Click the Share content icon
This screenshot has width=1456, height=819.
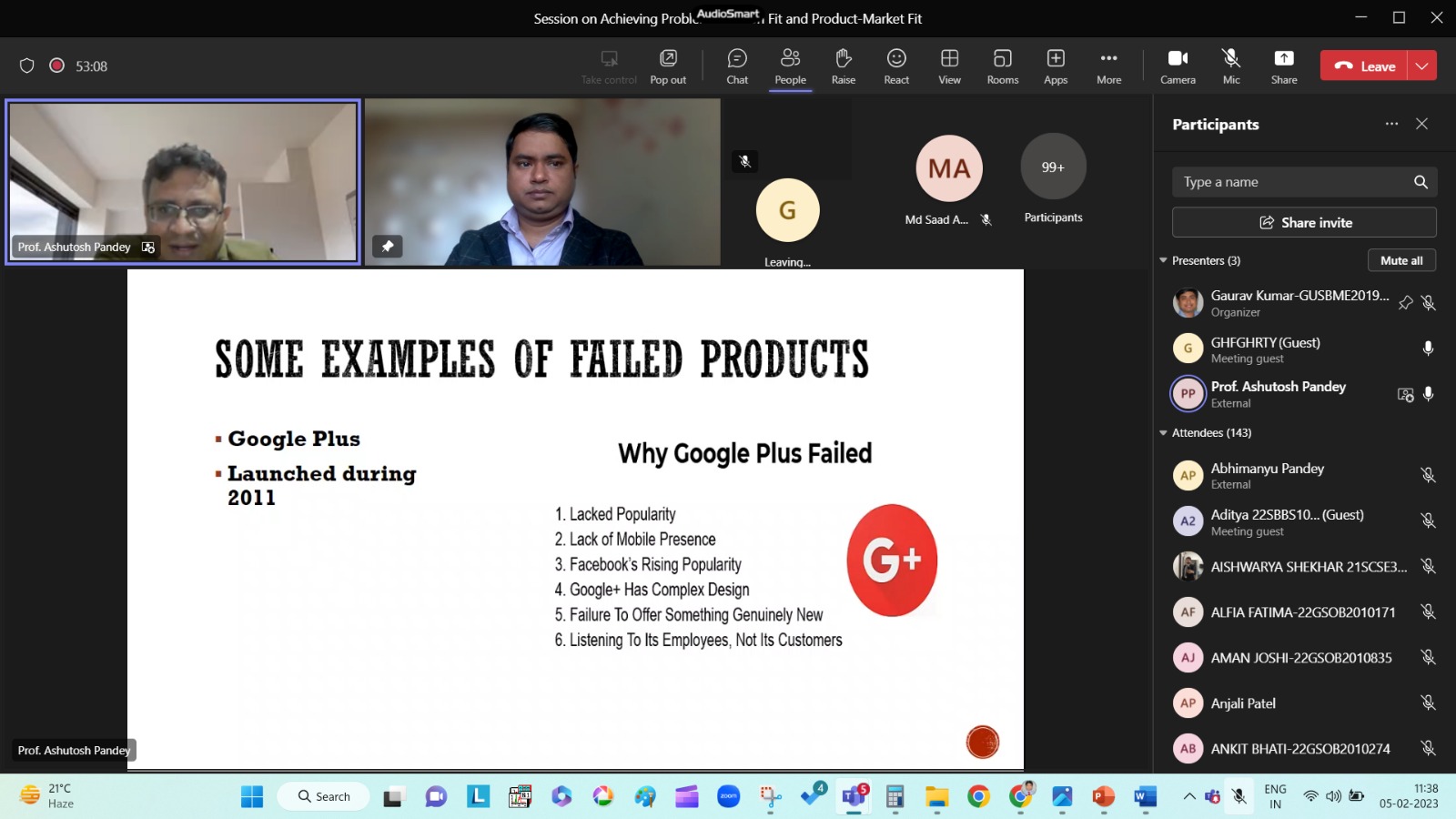point(1283,66)
